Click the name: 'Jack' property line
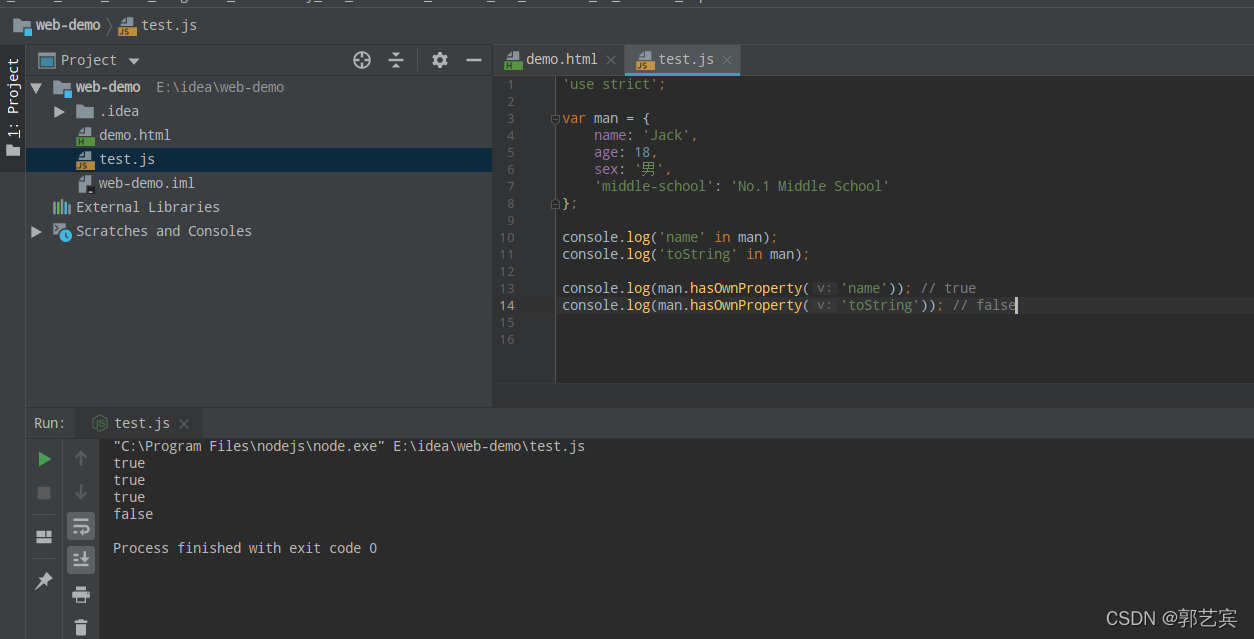This screenshot has width=1254, height=639. tap(645, 136)
